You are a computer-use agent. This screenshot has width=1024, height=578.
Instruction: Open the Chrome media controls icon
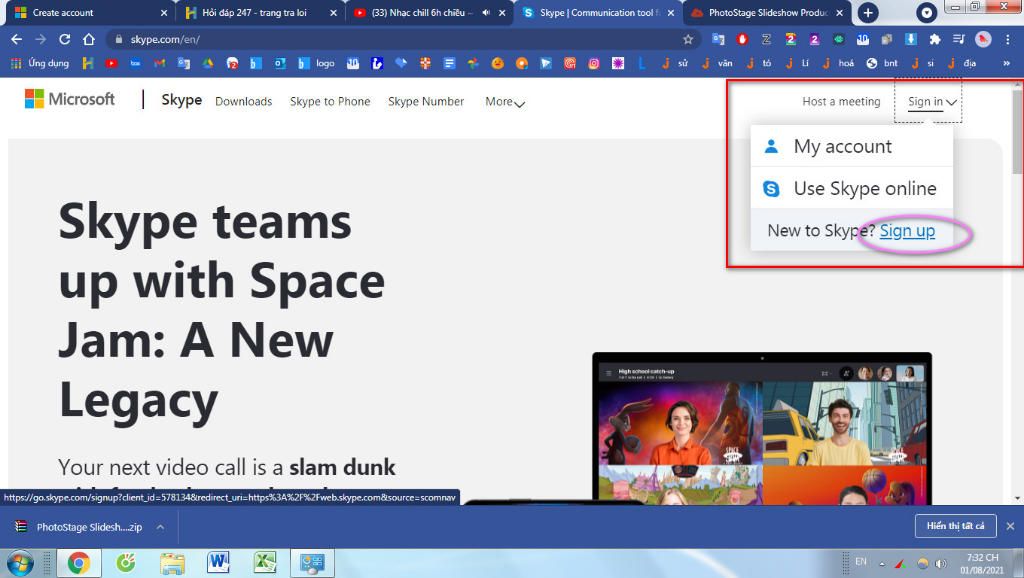pos(959,39)
